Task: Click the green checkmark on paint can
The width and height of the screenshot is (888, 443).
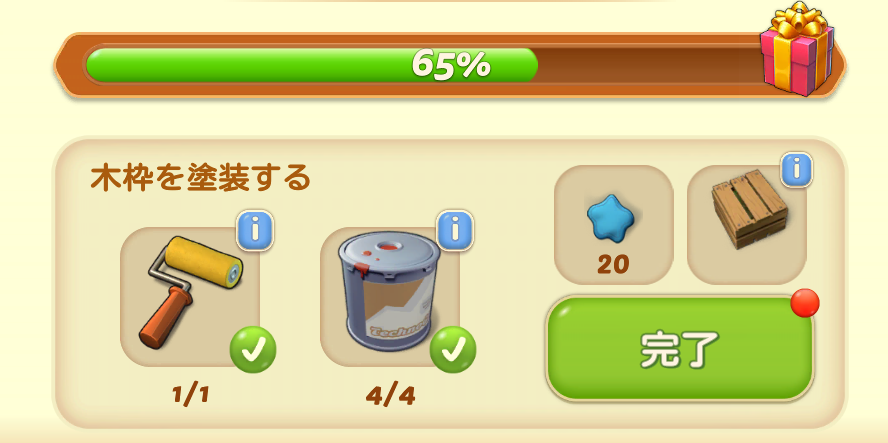Action: (452, 350)
